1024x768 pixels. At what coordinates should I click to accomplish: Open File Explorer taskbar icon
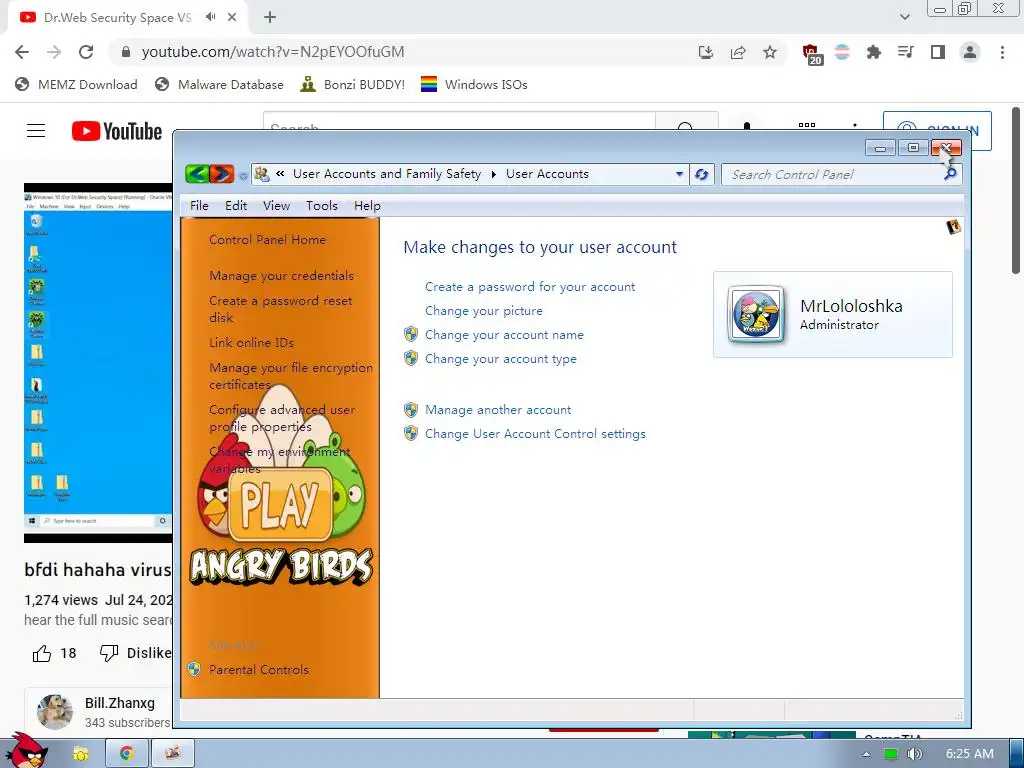(80, 754)
